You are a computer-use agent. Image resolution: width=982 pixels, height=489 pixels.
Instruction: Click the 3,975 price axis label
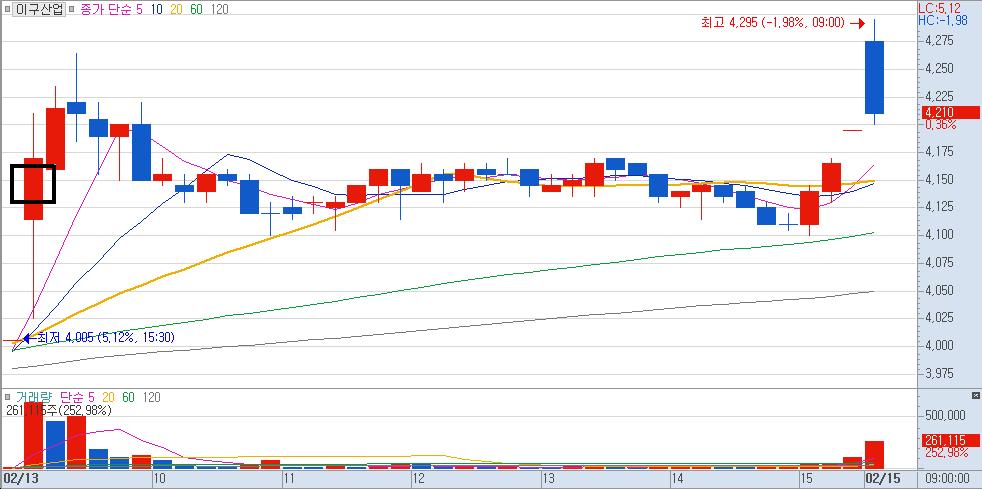[x=939, y=374]
